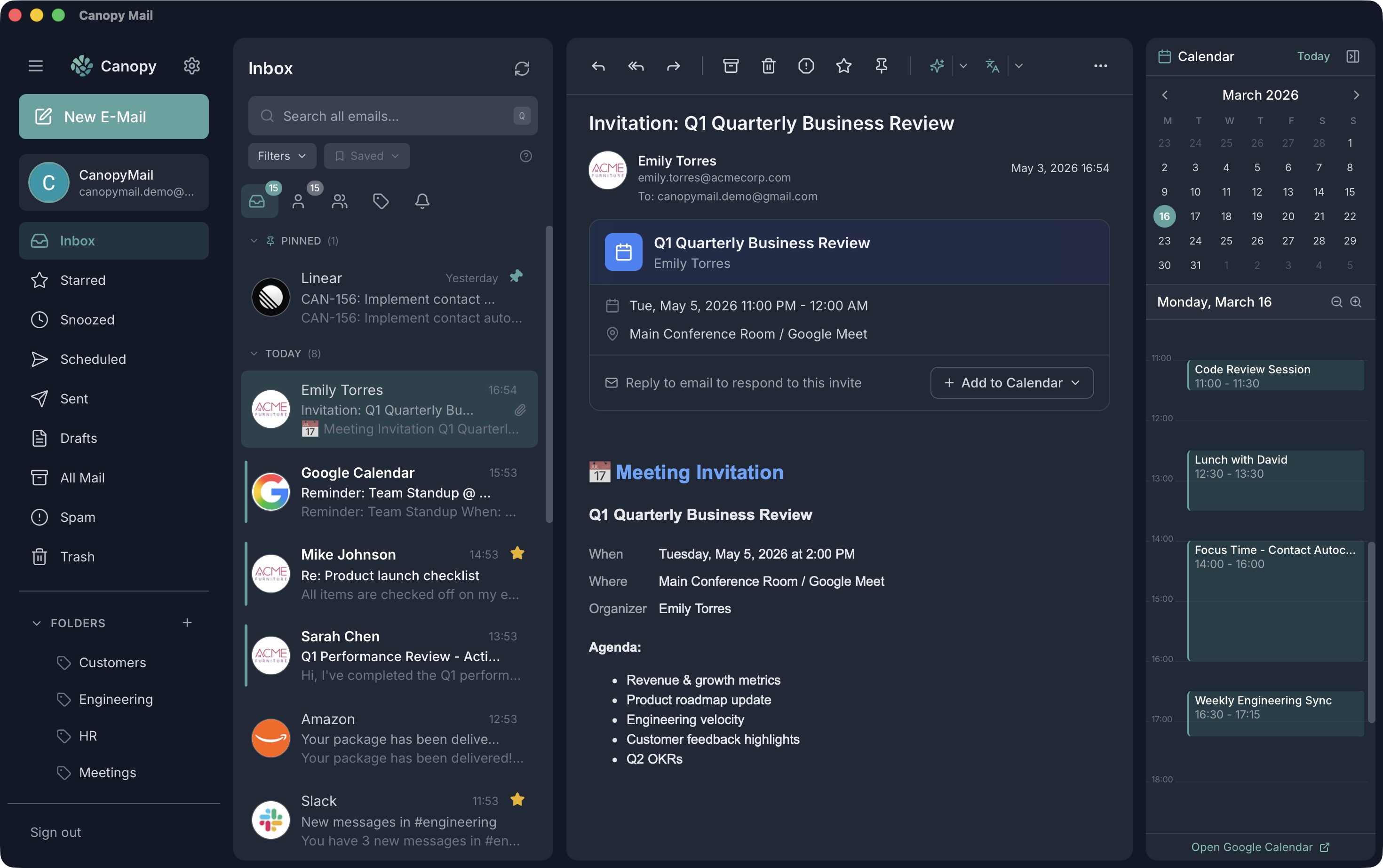The height and width of the screenshot is (868, 1383).
Task: Open Google Calendar link
Action: [x=1260, y=847]
